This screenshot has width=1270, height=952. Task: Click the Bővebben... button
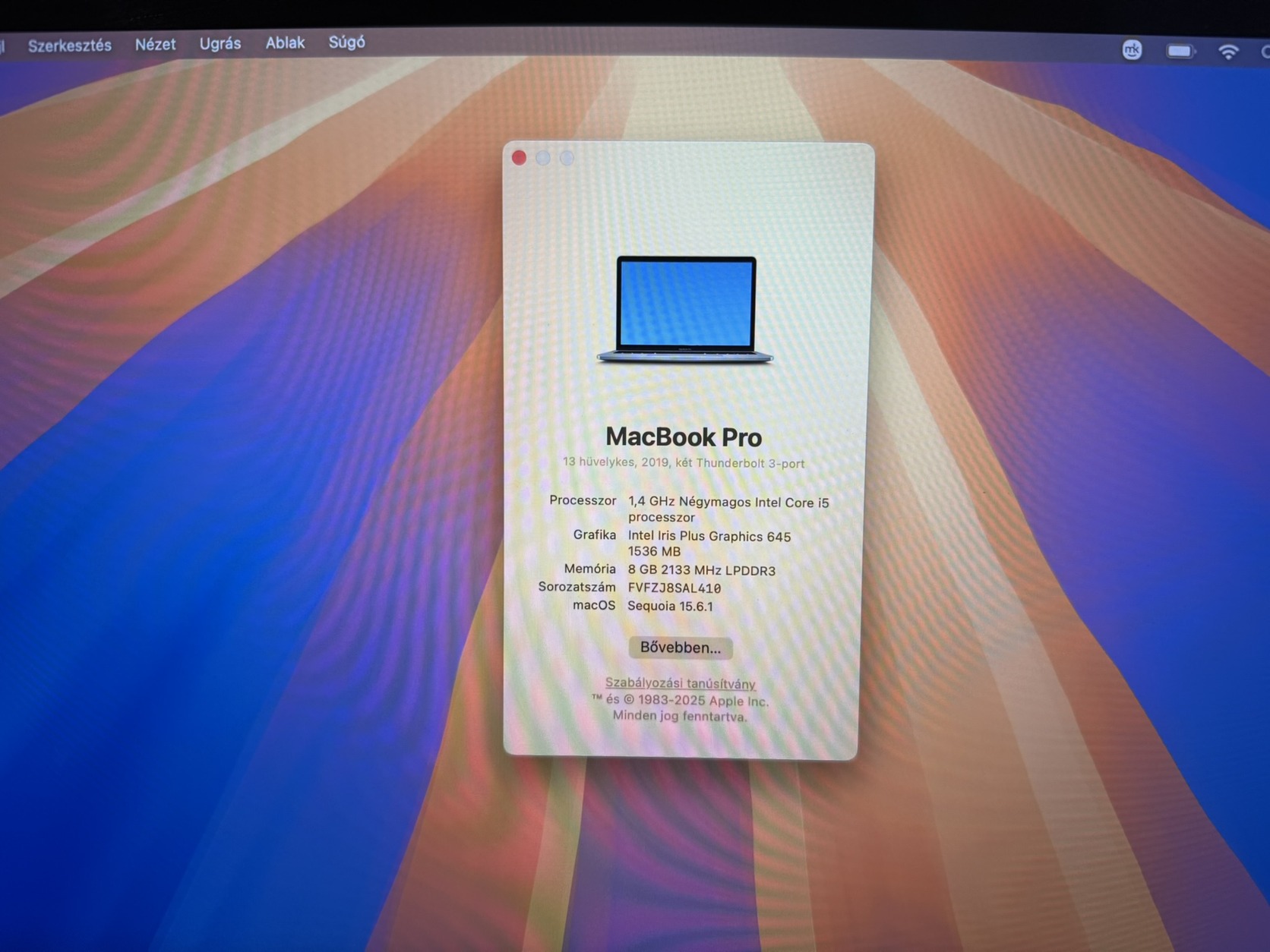(x=681, y=648)
